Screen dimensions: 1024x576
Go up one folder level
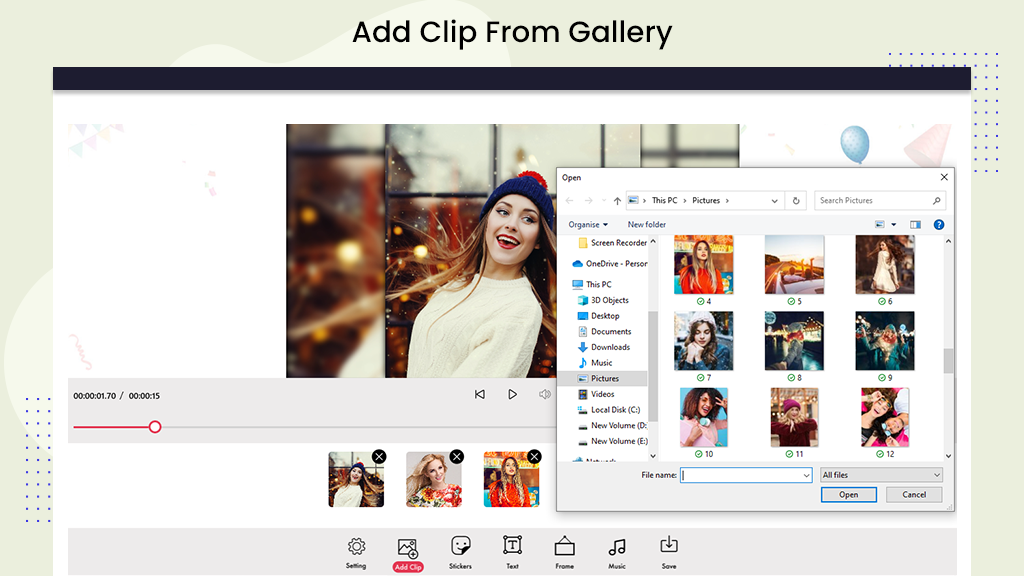(x=617, y=200)
